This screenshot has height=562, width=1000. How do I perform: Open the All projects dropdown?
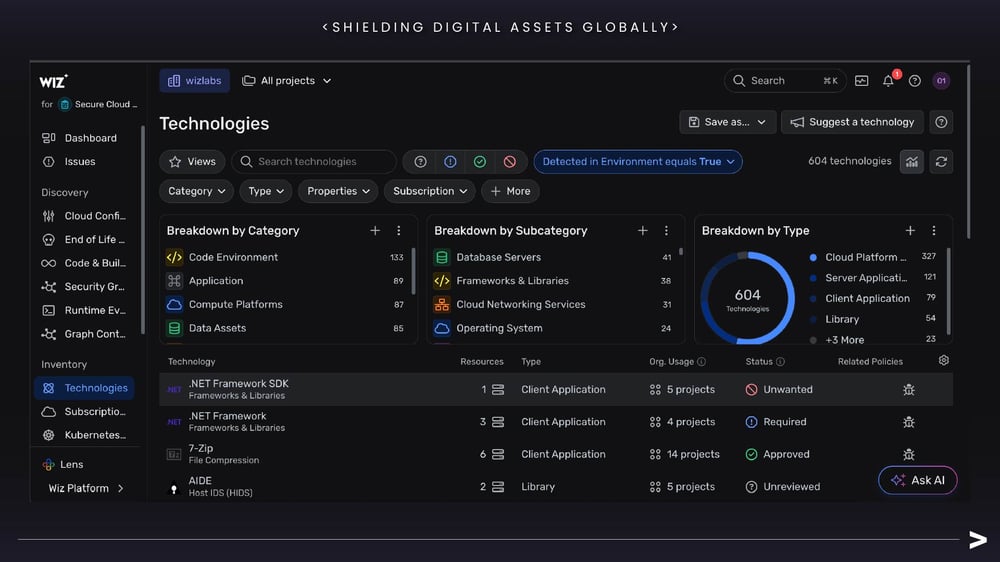pyautogui.click(x=286, y=81)
